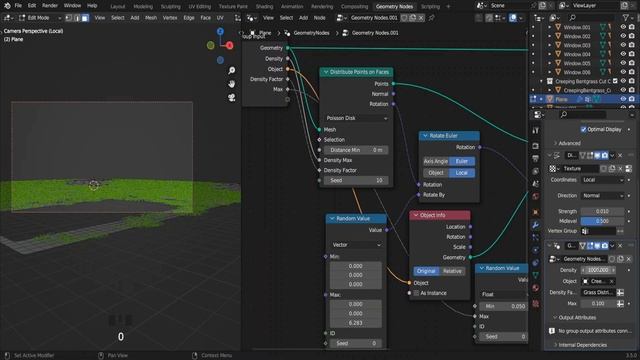Image resolution: width=640 pixels, height=360 pixels.
Task: Click the viewport zoom magnifier icon
Action: (231, 71)
